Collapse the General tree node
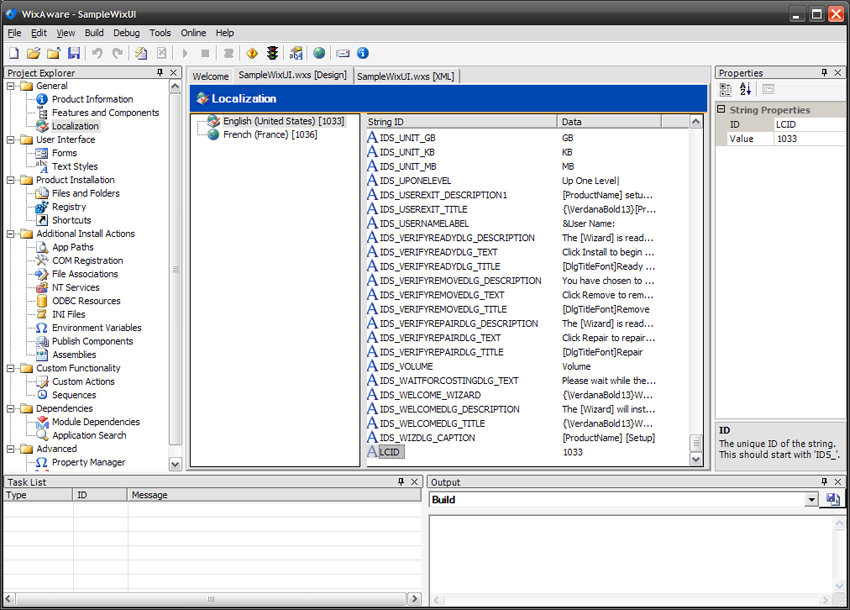 11,86
